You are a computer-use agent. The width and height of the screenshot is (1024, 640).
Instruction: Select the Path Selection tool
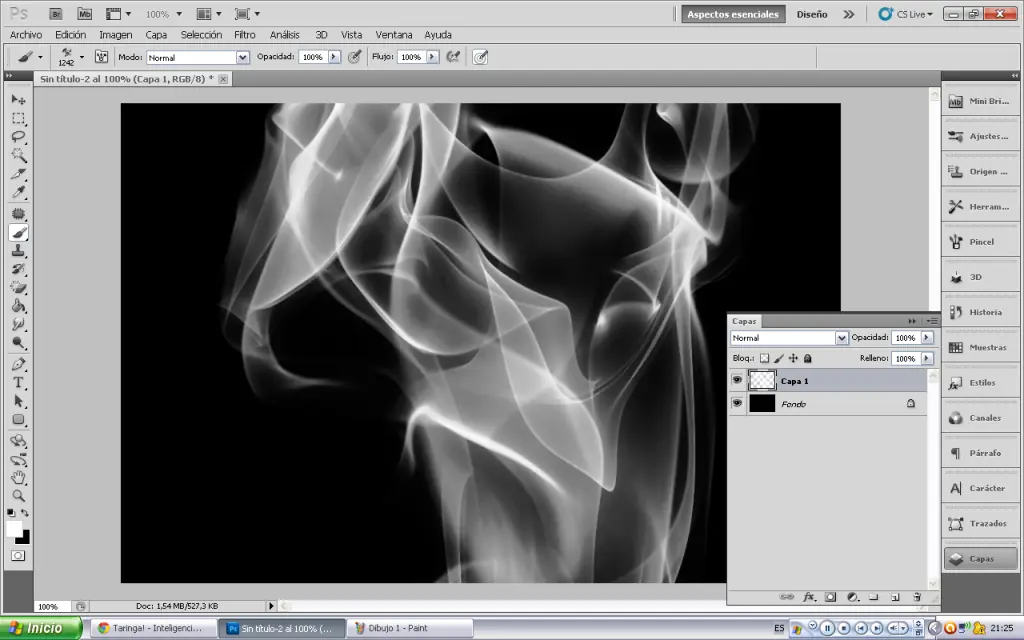click(18, 401)
